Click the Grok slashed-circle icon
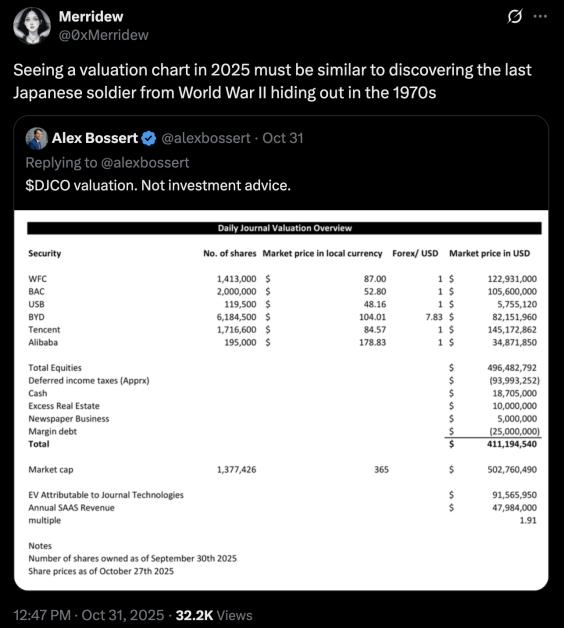 pos(515,17)
